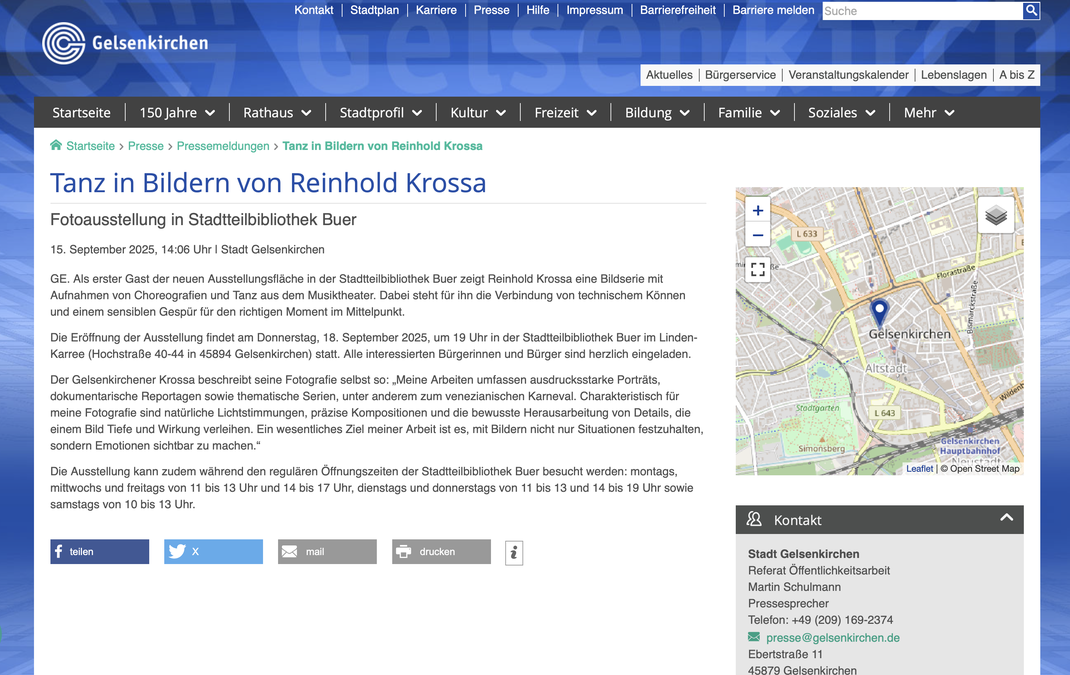The height and width of the screenshot is (675, 1070).
Task: Open the sharing info icon
Action: (514, 553)
